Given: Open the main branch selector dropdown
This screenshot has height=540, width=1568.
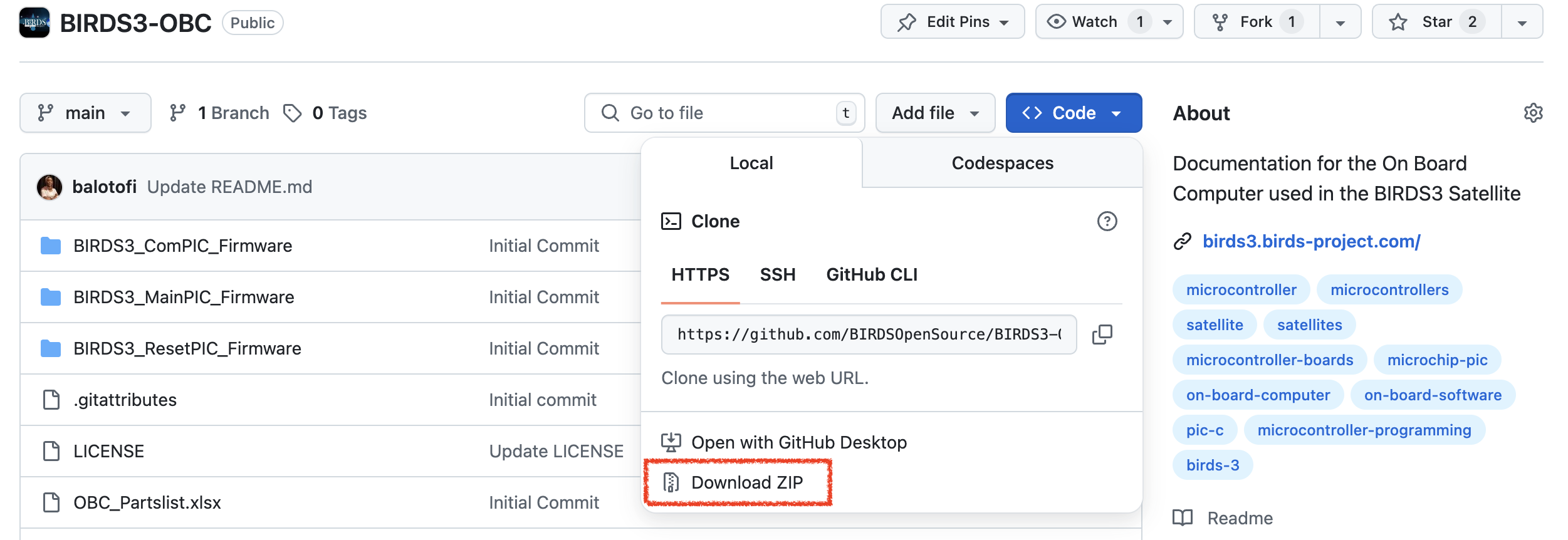Looking at the screenshot, I should (85, 113).
